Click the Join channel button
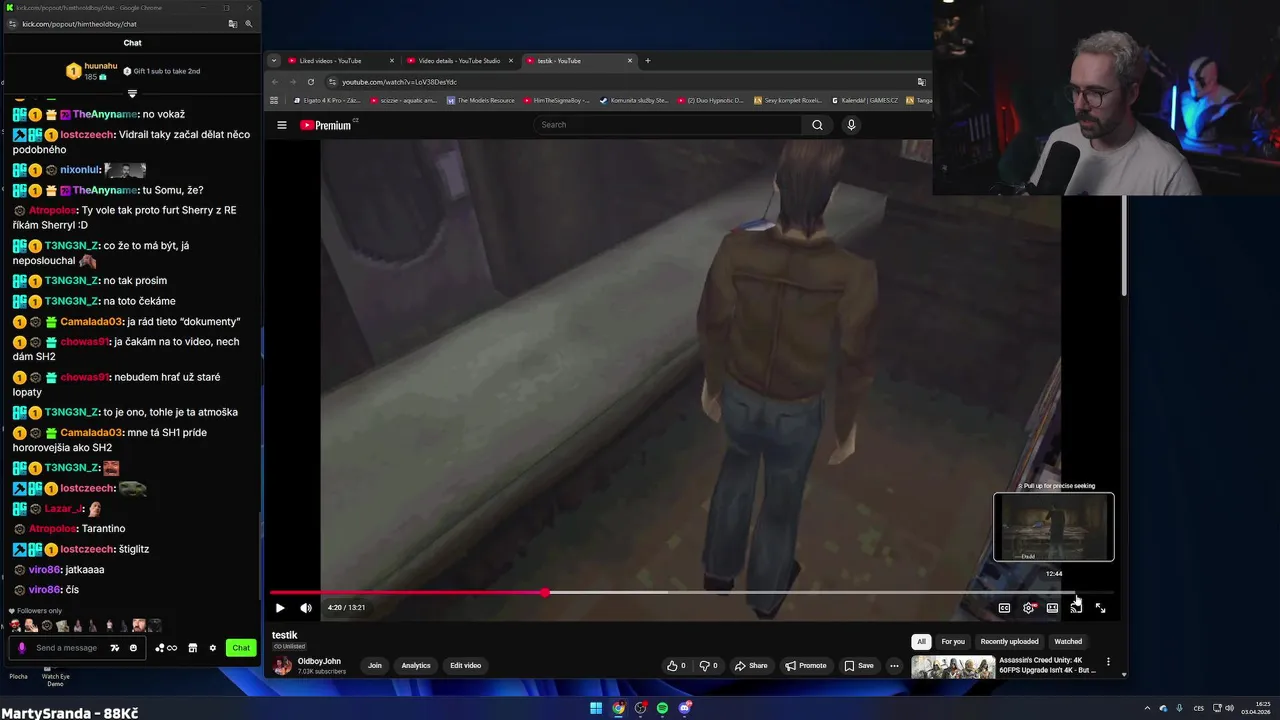Screen dimensions: 1280x720 374,665
